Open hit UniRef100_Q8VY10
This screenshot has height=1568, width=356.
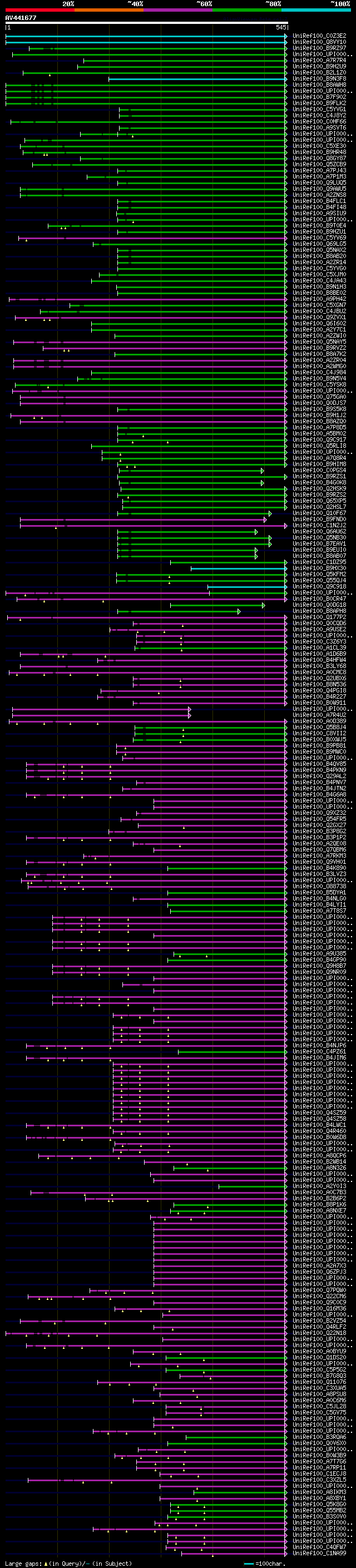pyautogui.click(x=319, y=42)
